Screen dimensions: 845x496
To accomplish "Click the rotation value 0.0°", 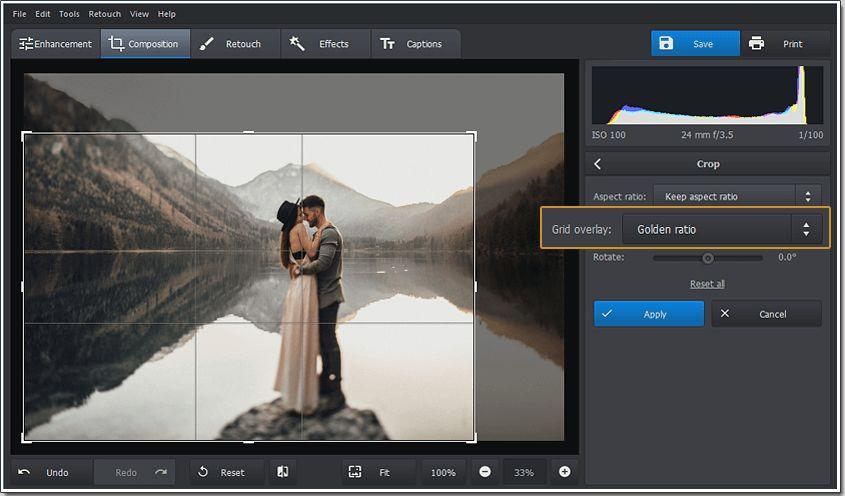I will pyautogui.click(x=787, y=257).
